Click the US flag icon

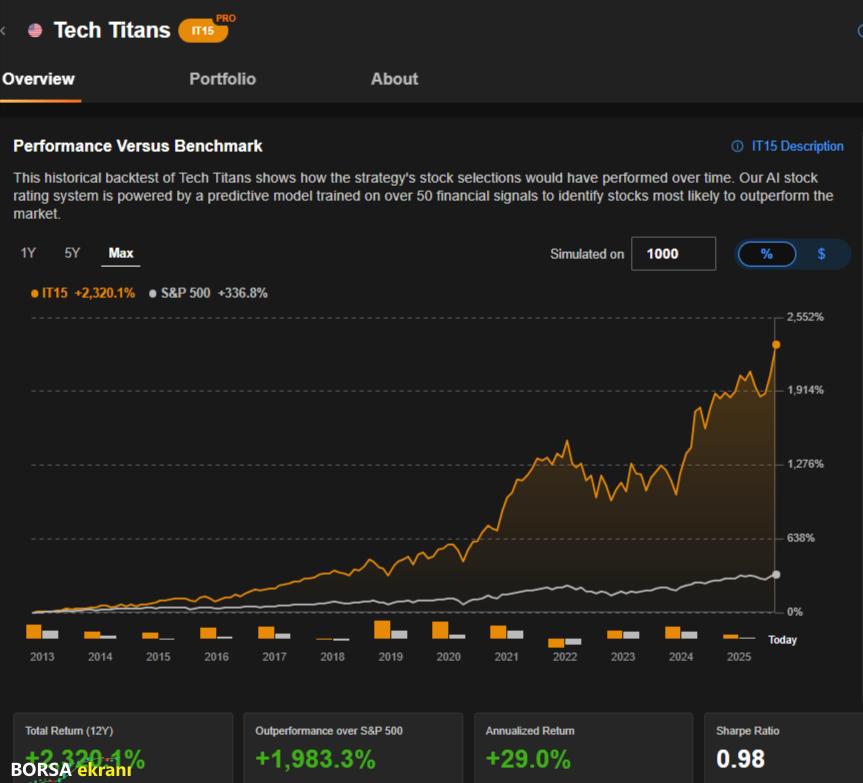click(35, 30)
